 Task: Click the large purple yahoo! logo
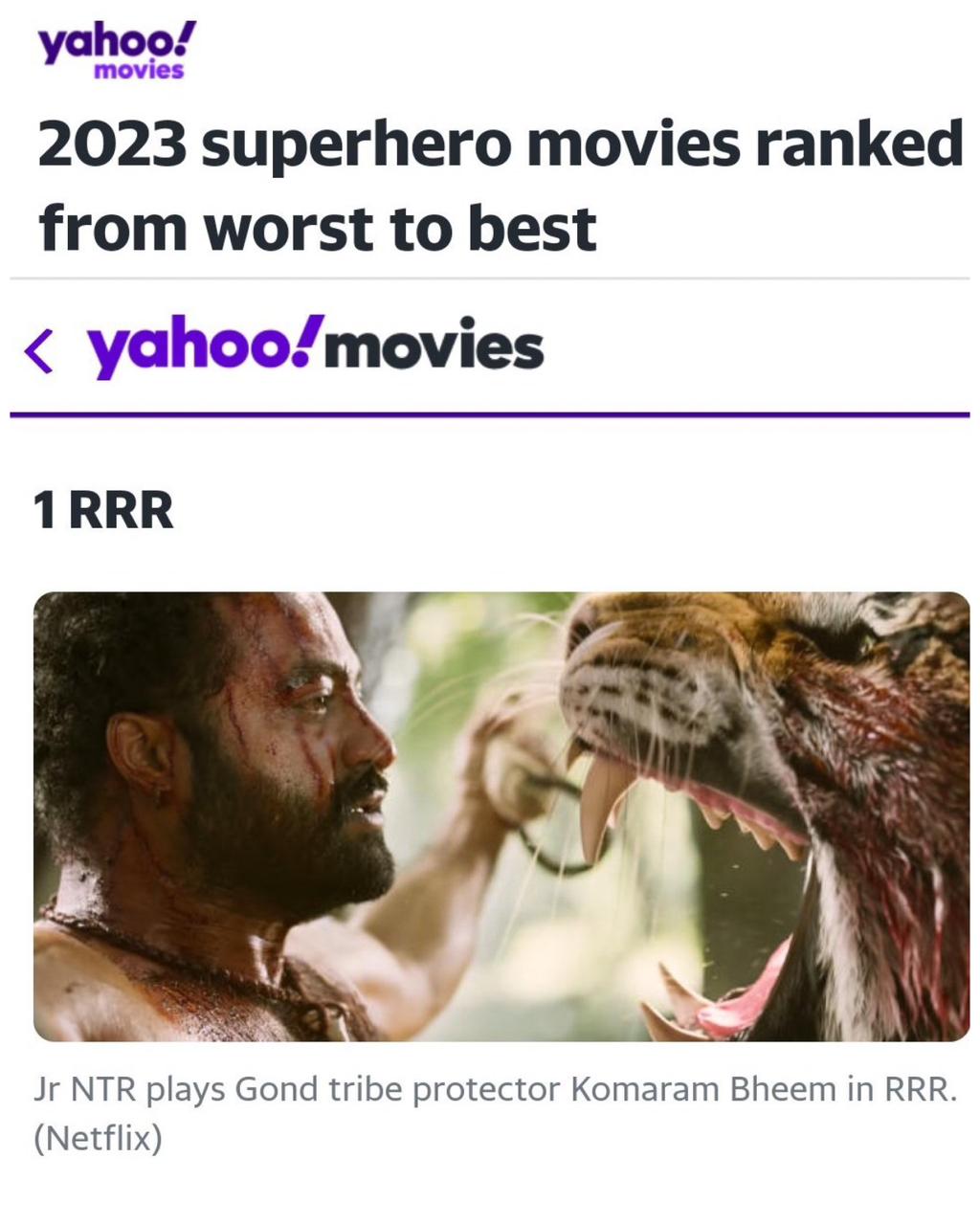(x=205, y=346)
